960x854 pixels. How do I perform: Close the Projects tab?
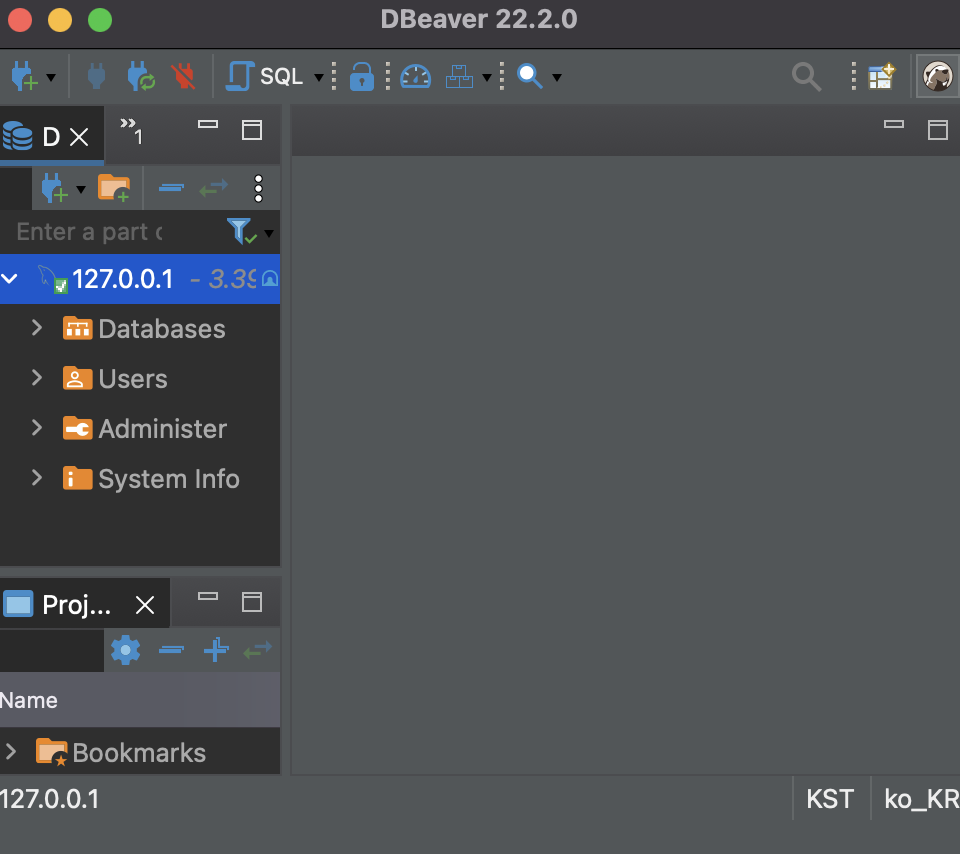(145, 605)
